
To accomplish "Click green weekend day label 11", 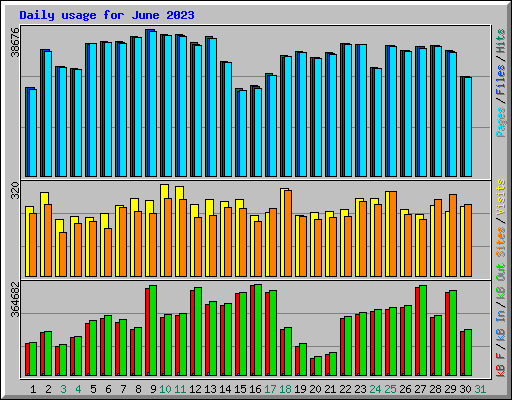I will tap(180, 389).
